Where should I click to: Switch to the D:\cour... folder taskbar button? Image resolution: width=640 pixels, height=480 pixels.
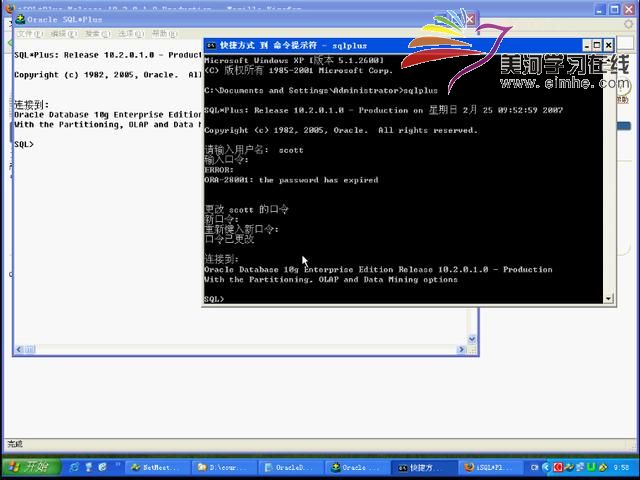click(224, 468)
